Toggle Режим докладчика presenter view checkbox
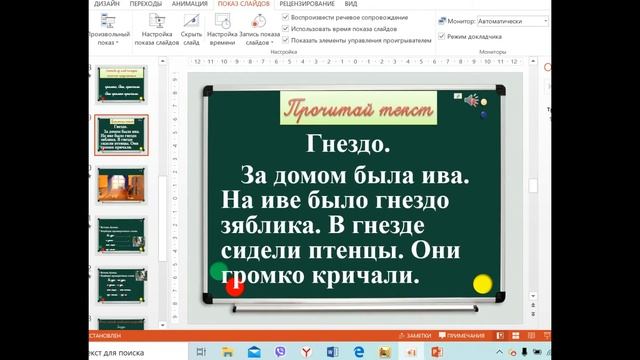This screenshot has width=640, height=360. click(x=442, y=36)
